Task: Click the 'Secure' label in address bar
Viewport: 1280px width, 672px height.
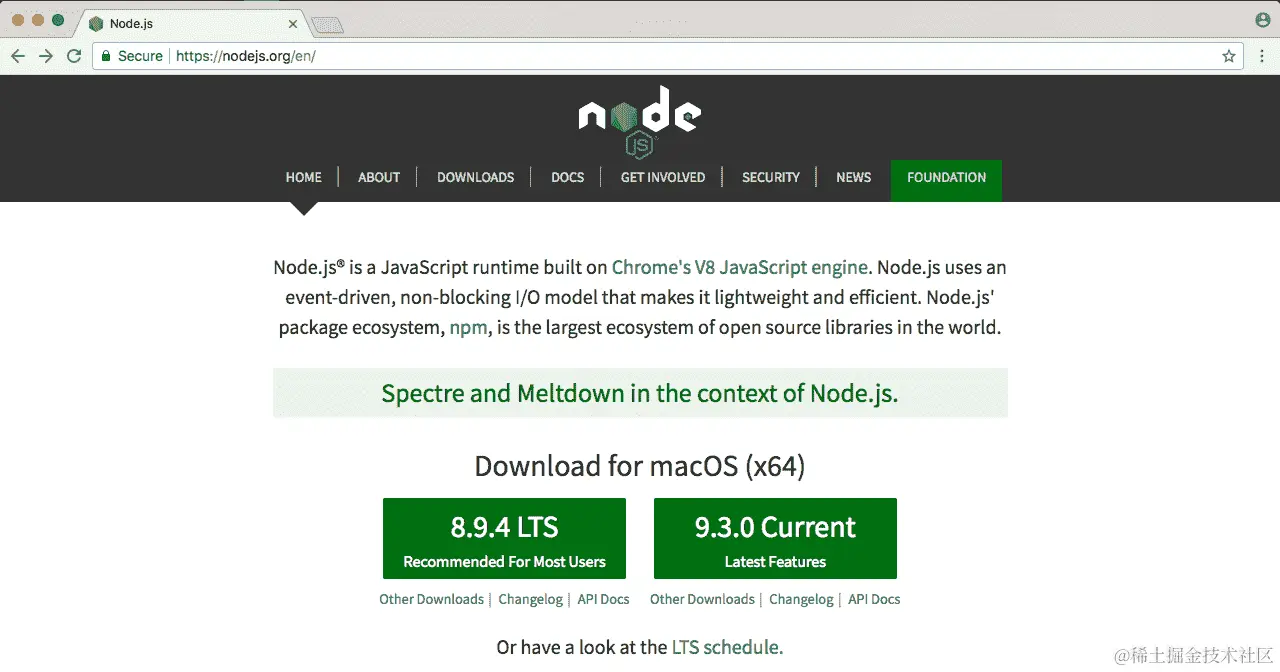Action: 140,56
